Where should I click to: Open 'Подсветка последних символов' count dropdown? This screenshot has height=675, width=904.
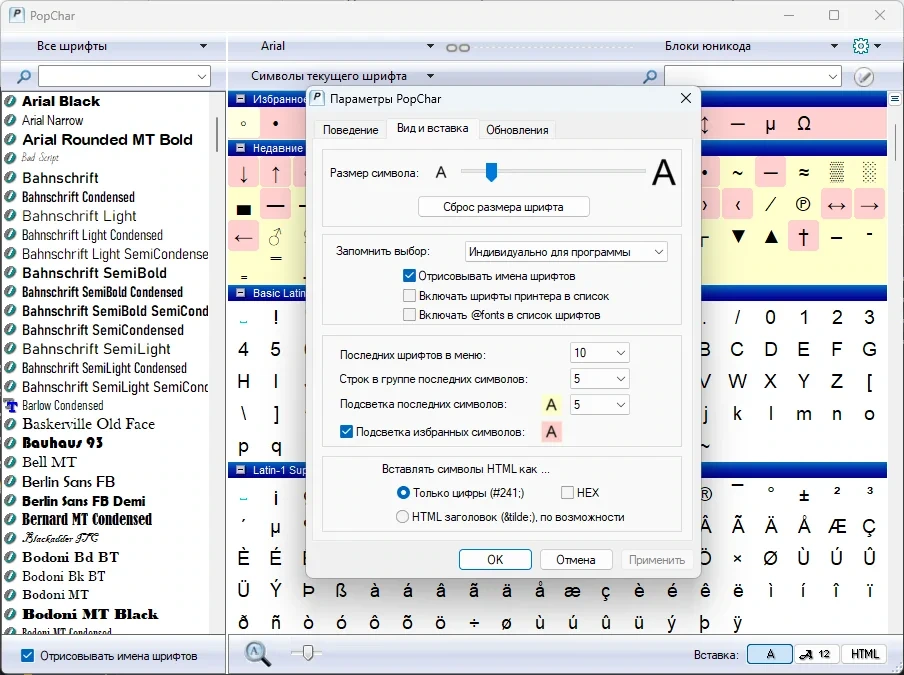(599, 405)
